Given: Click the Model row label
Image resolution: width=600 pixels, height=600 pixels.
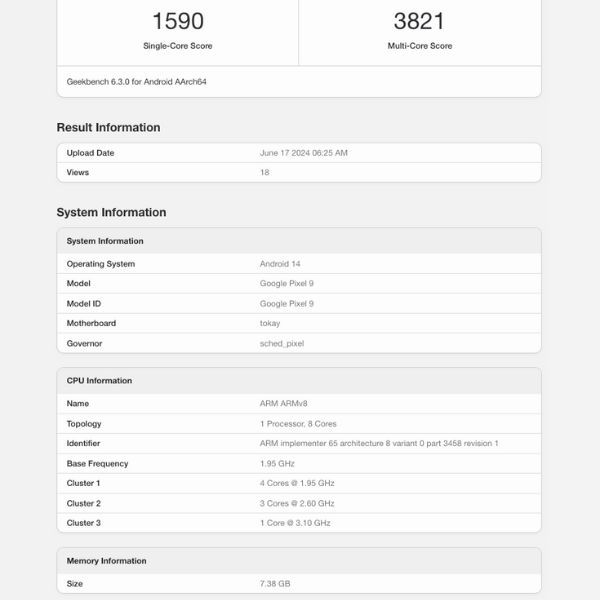Looking at the screenshot, I should click(78, 284).
